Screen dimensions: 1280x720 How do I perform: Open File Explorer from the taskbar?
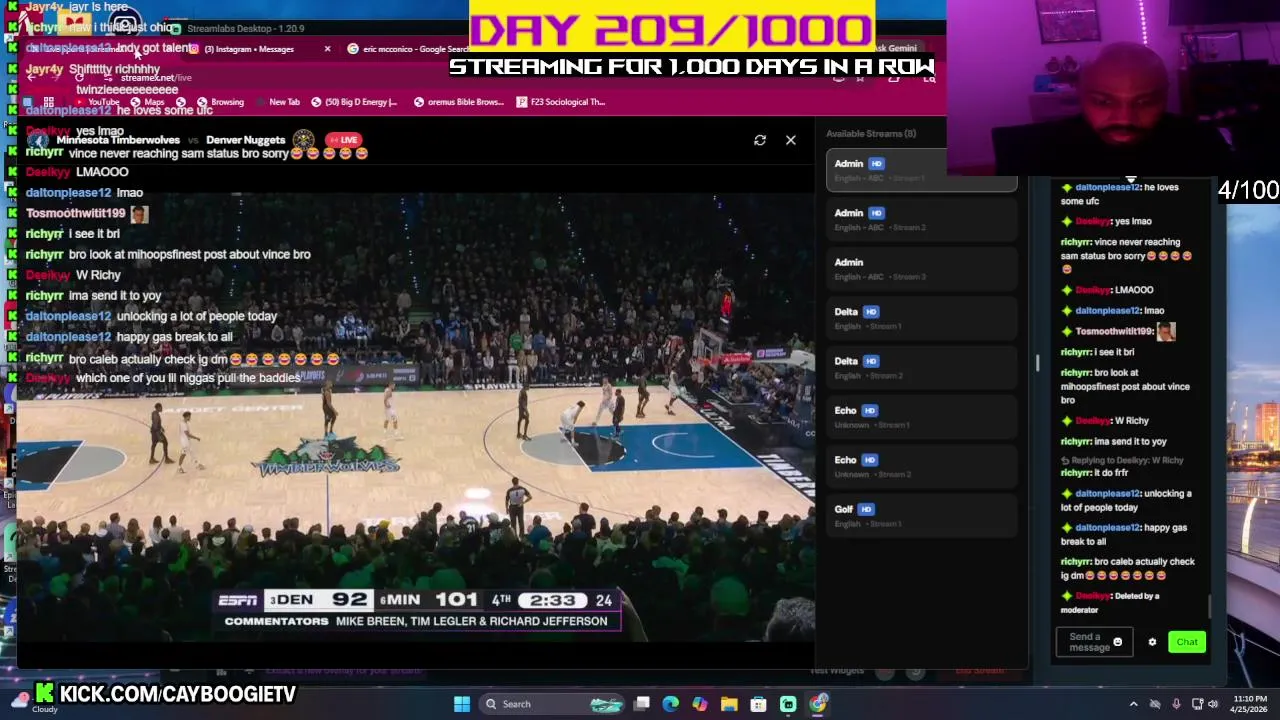click(x=729, y=704)
